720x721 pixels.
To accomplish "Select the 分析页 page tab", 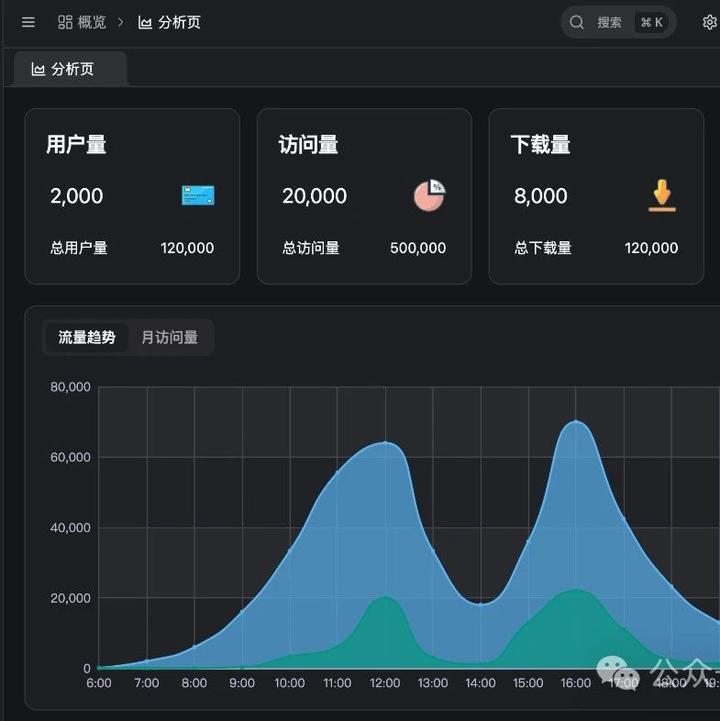I will click(x=71, y=69).
